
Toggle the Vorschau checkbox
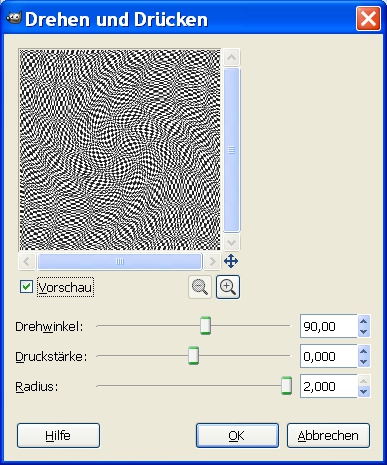26,287
